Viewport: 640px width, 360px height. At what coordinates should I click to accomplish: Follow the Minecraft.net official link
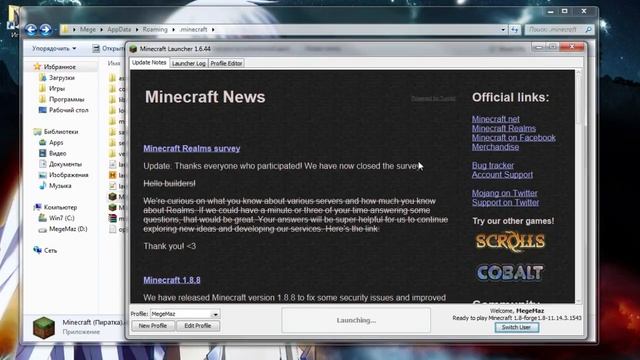(x=496, y=119)
